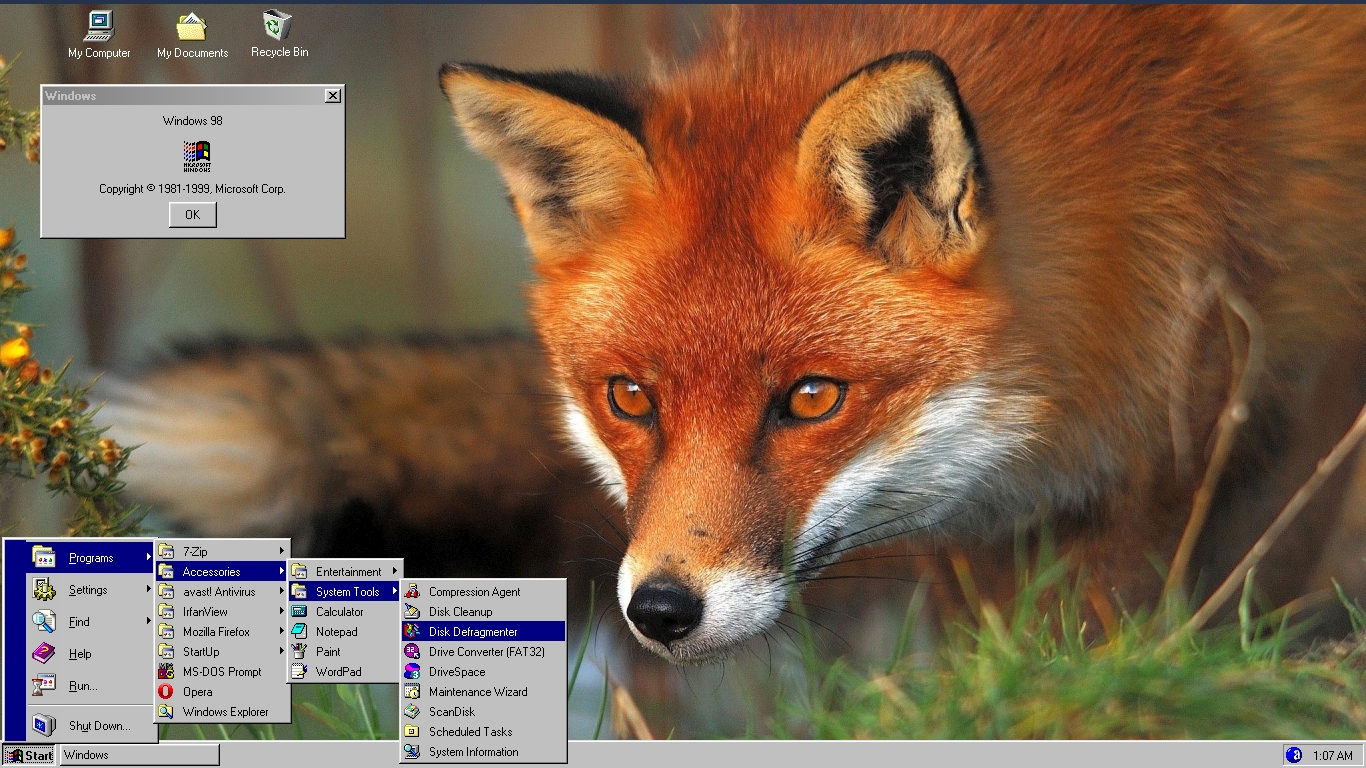Click the Help book icon in Start menu
Screen dimensions: 1366x768
point(44,654)
